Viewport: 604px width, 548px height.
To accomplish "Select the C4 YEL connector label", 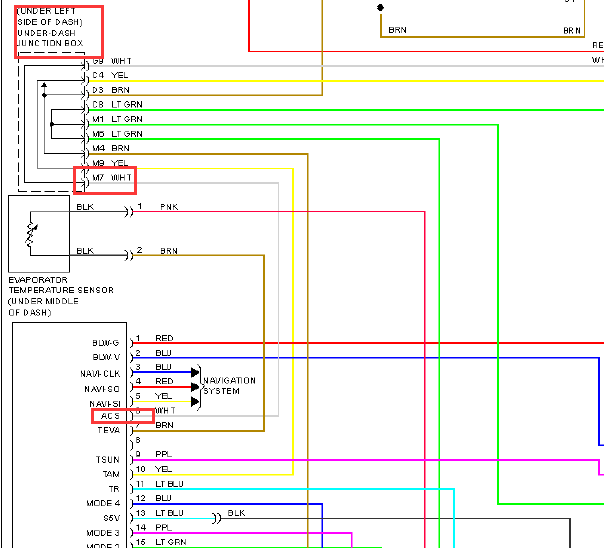I will tap(110, 75).
